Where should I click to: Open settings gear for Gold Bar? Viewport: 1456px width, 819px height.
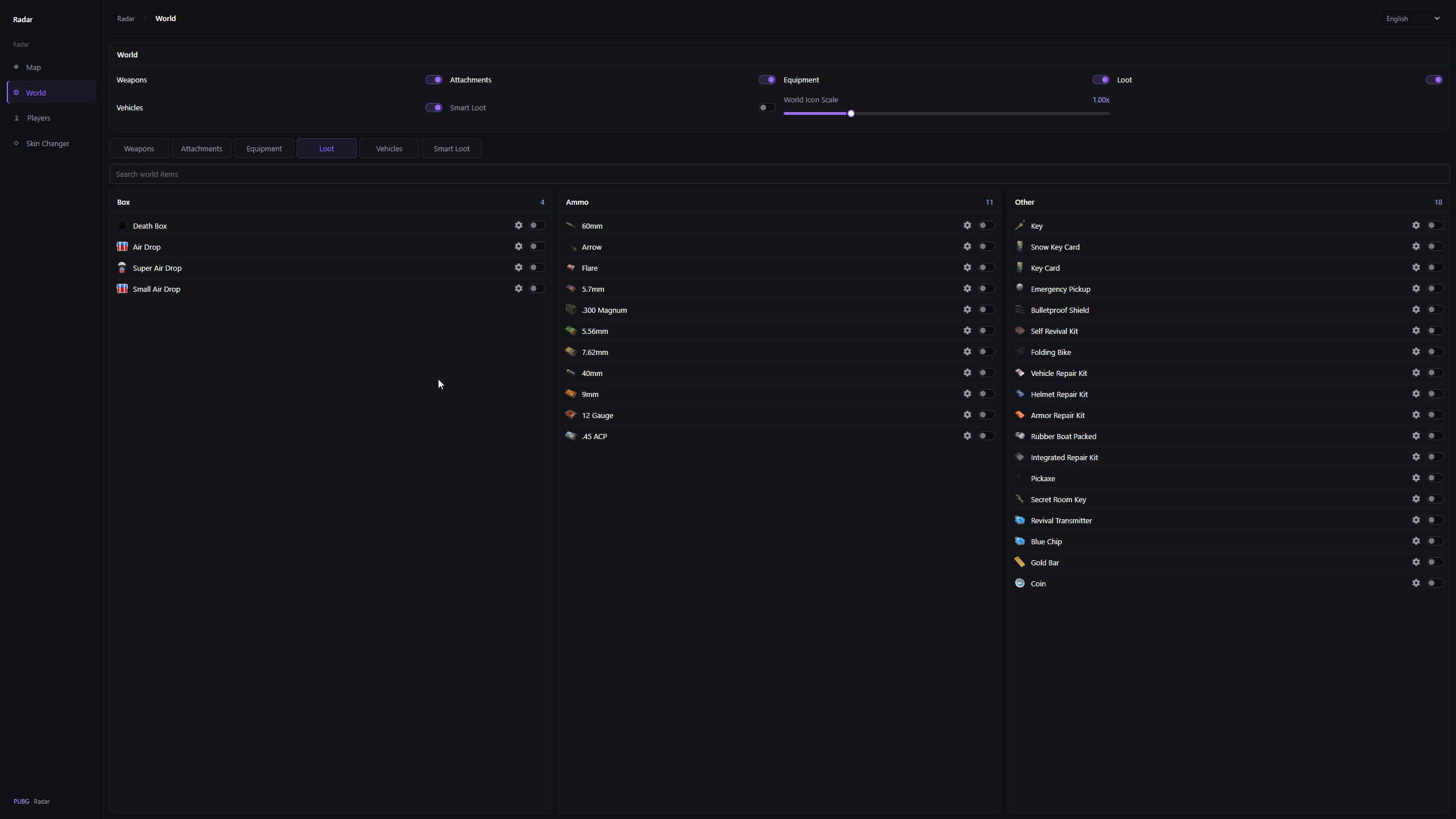pyautogui.click(x=1416, y=562)
